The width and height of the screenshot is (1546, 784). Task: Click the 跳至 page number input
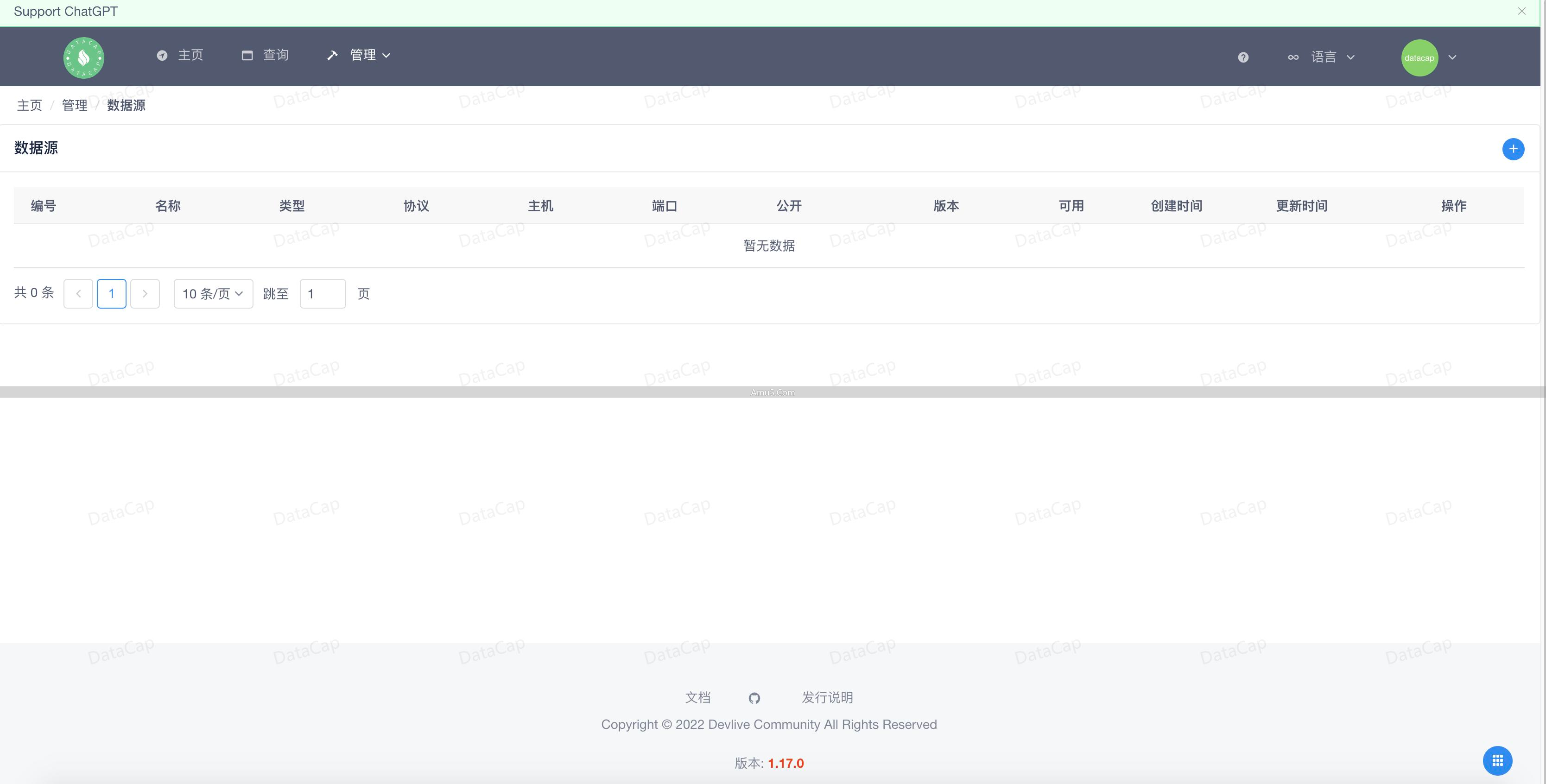pyautogui.click(x=322, y=293)
